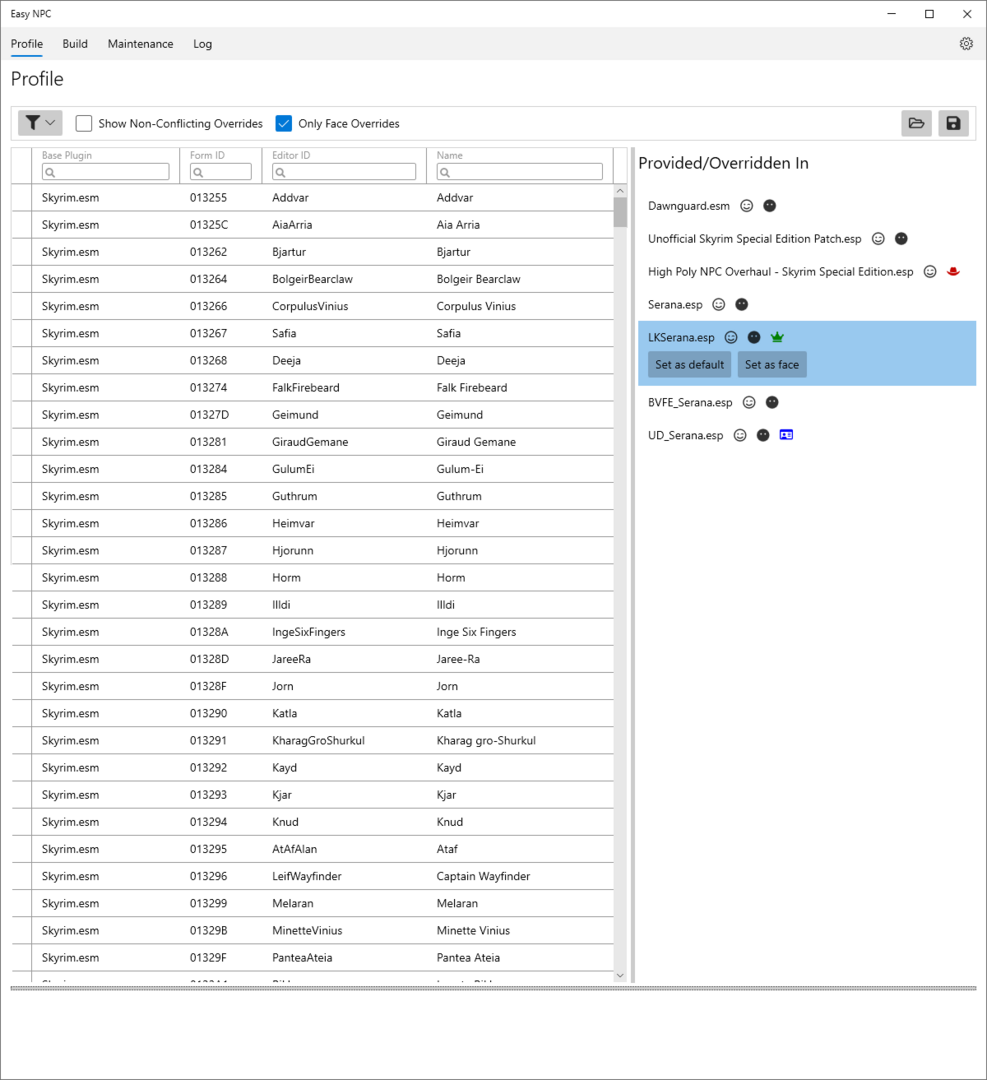Select the Kharag gro-Shurkul row
Image resolution: width=987 pixels, height=1080 pixels.
click(x=313, y=740)
